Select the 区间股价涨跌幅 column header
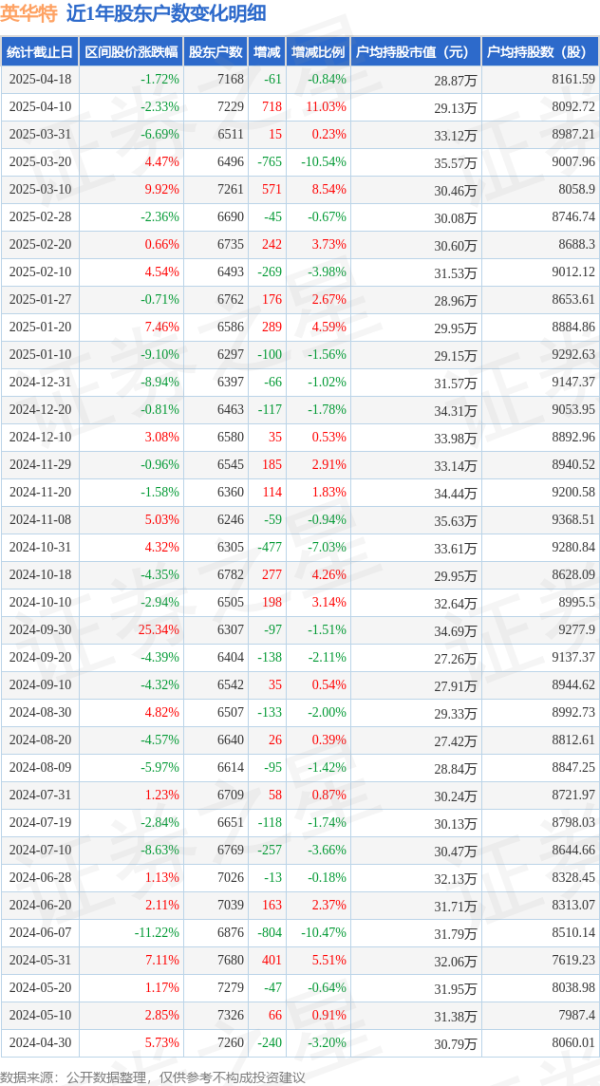Screen dimensions: 600x1086 point(131,52)
